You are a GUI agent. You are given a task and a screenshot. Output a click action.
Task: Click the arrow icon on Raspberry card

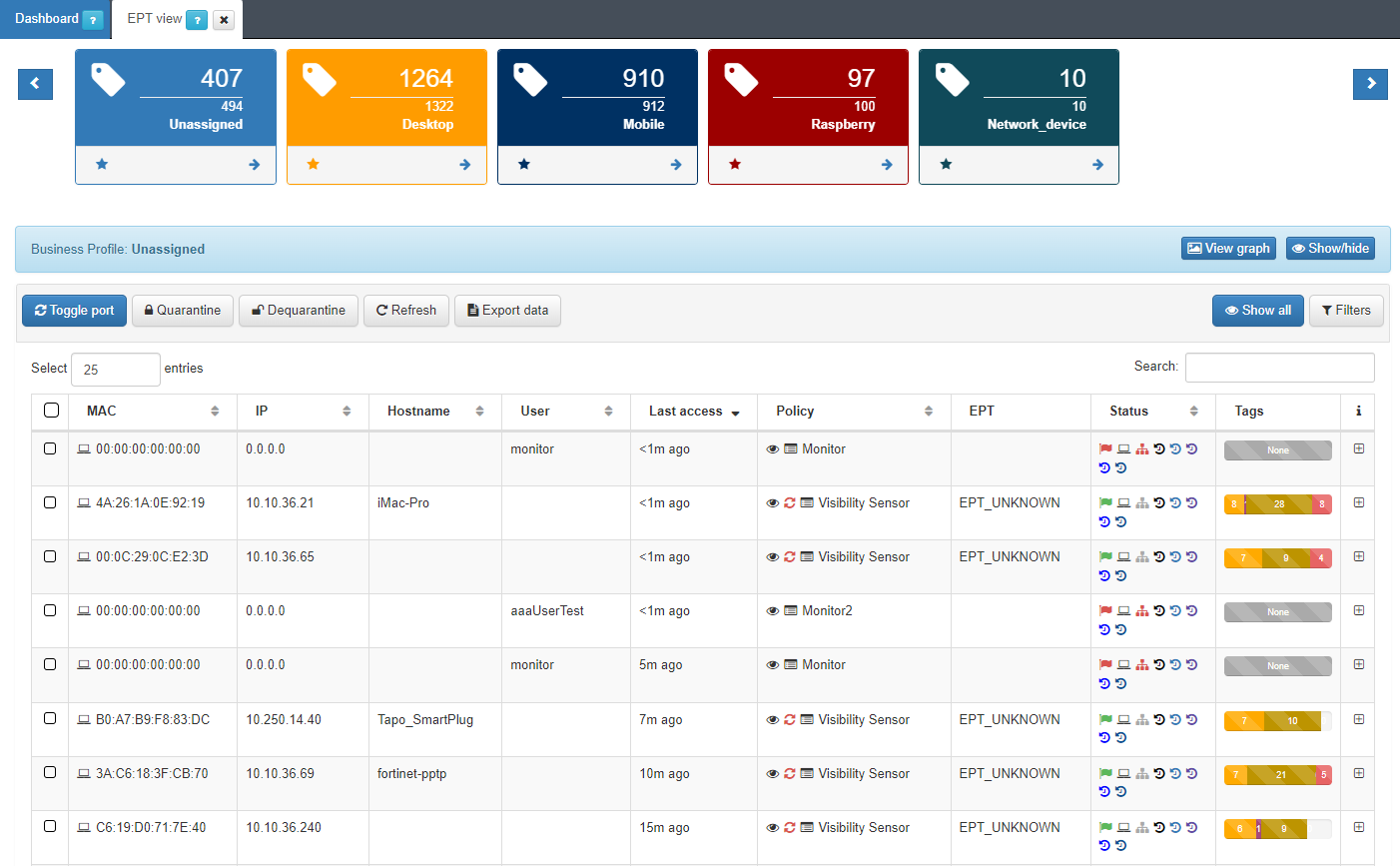point(887,165)
